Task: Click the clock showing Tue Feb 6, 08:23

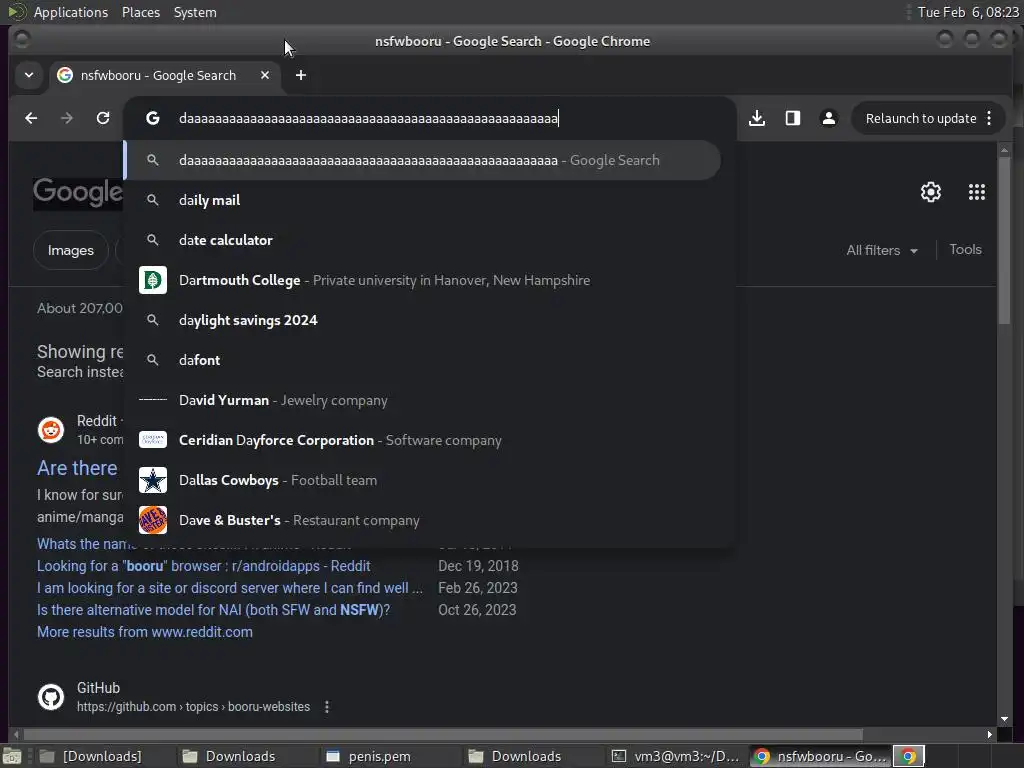Action: [968, 12]
